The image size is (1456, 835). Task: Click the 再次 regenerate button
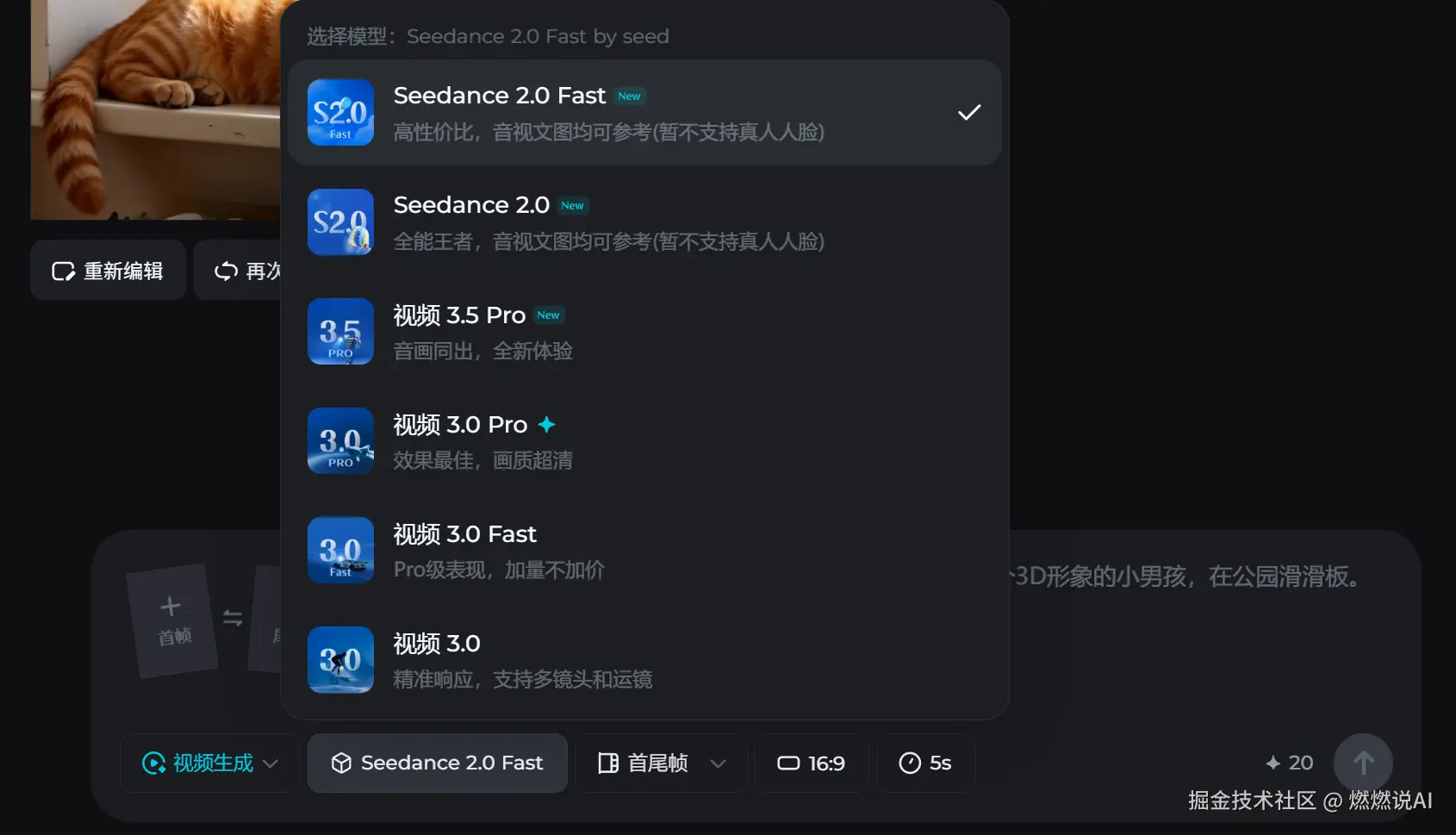click(x=239, y=271)
